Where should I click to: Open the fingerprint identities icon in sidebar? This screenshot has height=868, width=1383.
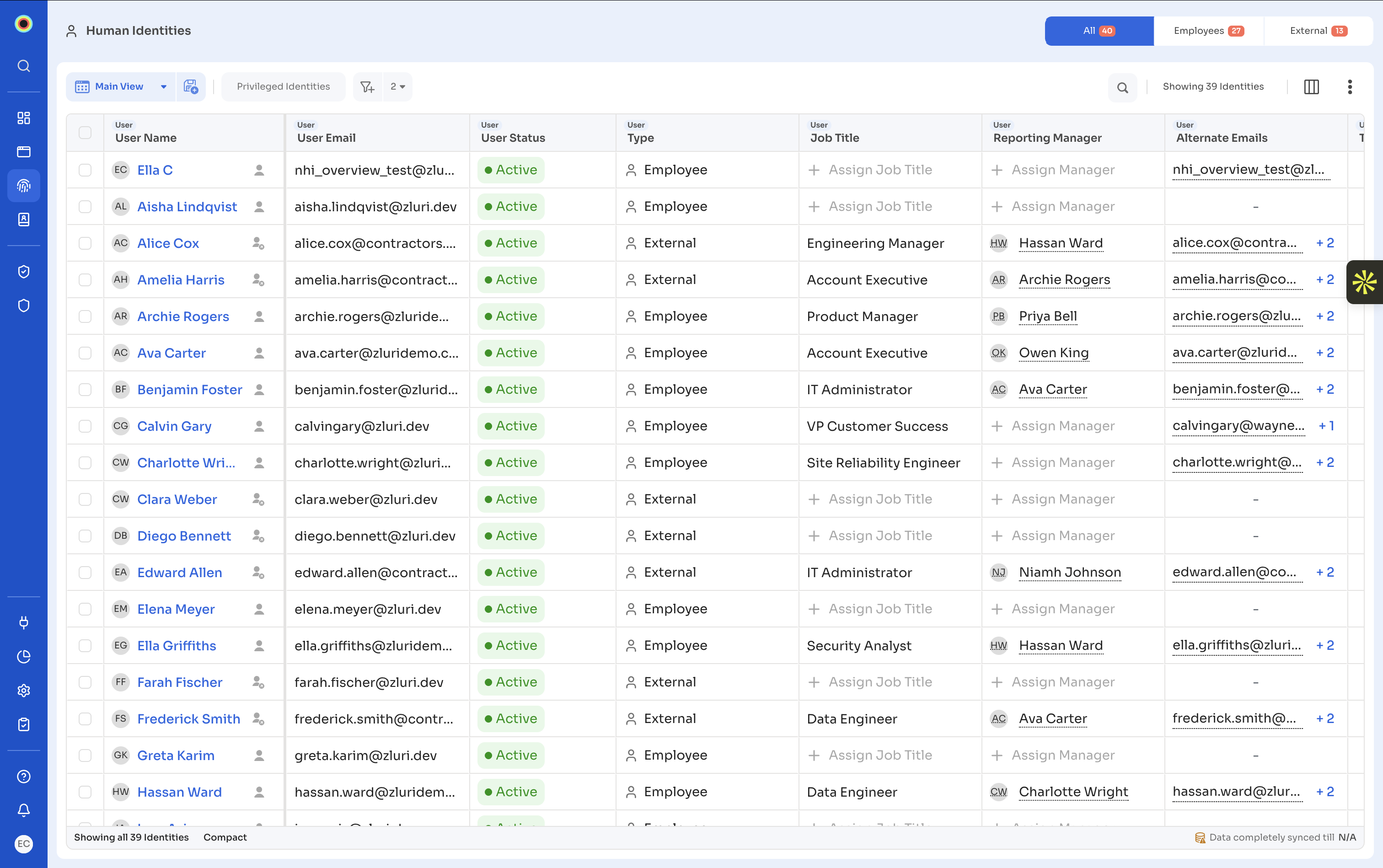[x=23, y=185]
